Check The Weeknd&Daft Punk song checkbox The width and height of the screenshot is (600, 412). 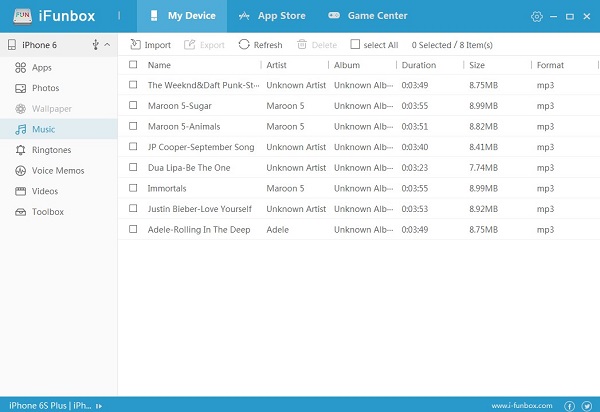tap(133, 85)
